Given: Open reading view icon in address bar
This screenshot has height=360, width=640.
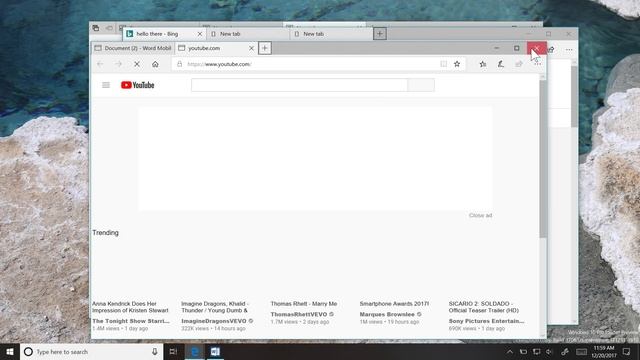Looking at the screenshot, I should pyautogui.click(x=443, y=64).
